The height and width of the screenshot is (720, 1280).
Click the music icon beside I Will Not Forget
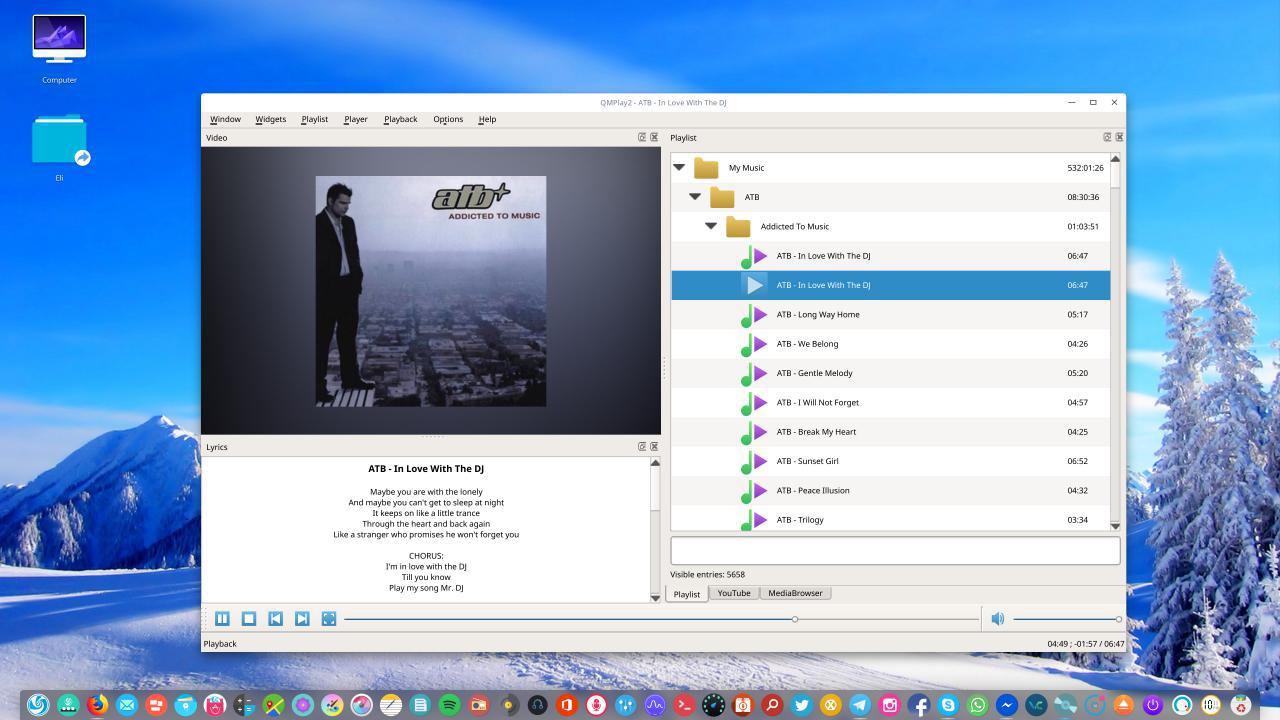754,403
